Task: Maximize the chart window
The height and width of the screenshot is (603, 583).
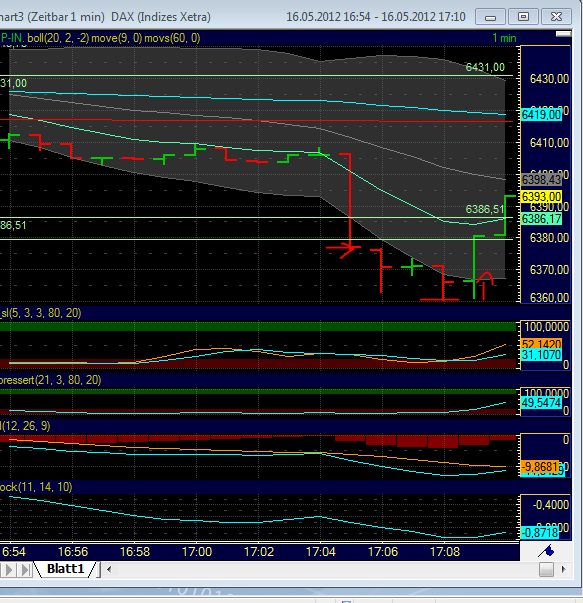Action: point(523,17)
